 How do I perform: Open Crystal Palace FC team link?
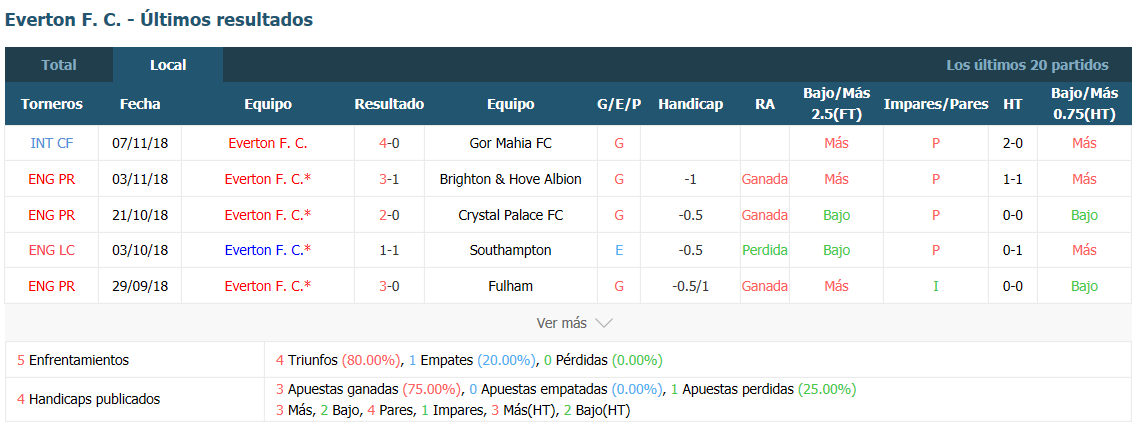tap(510, 215)
